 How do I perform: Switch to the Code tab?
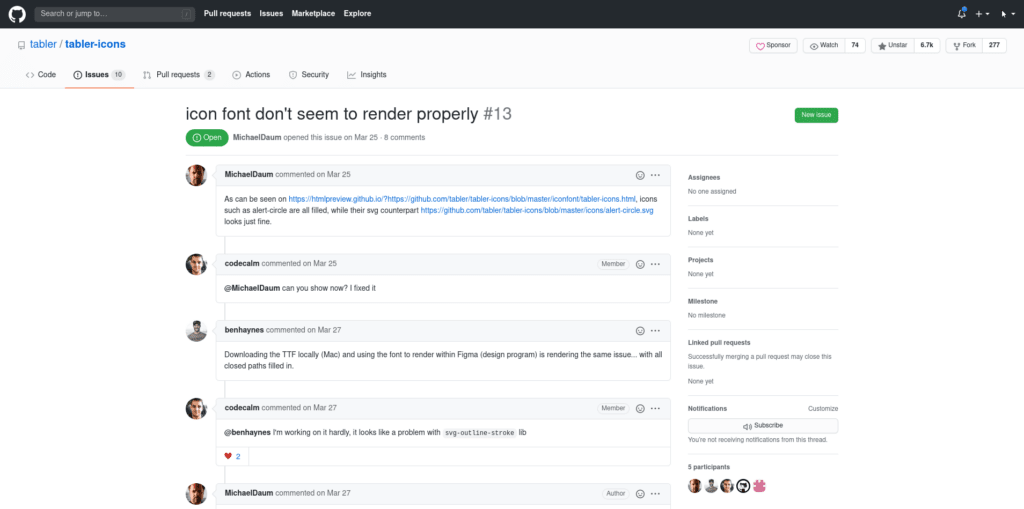click(x=40, y=74)
